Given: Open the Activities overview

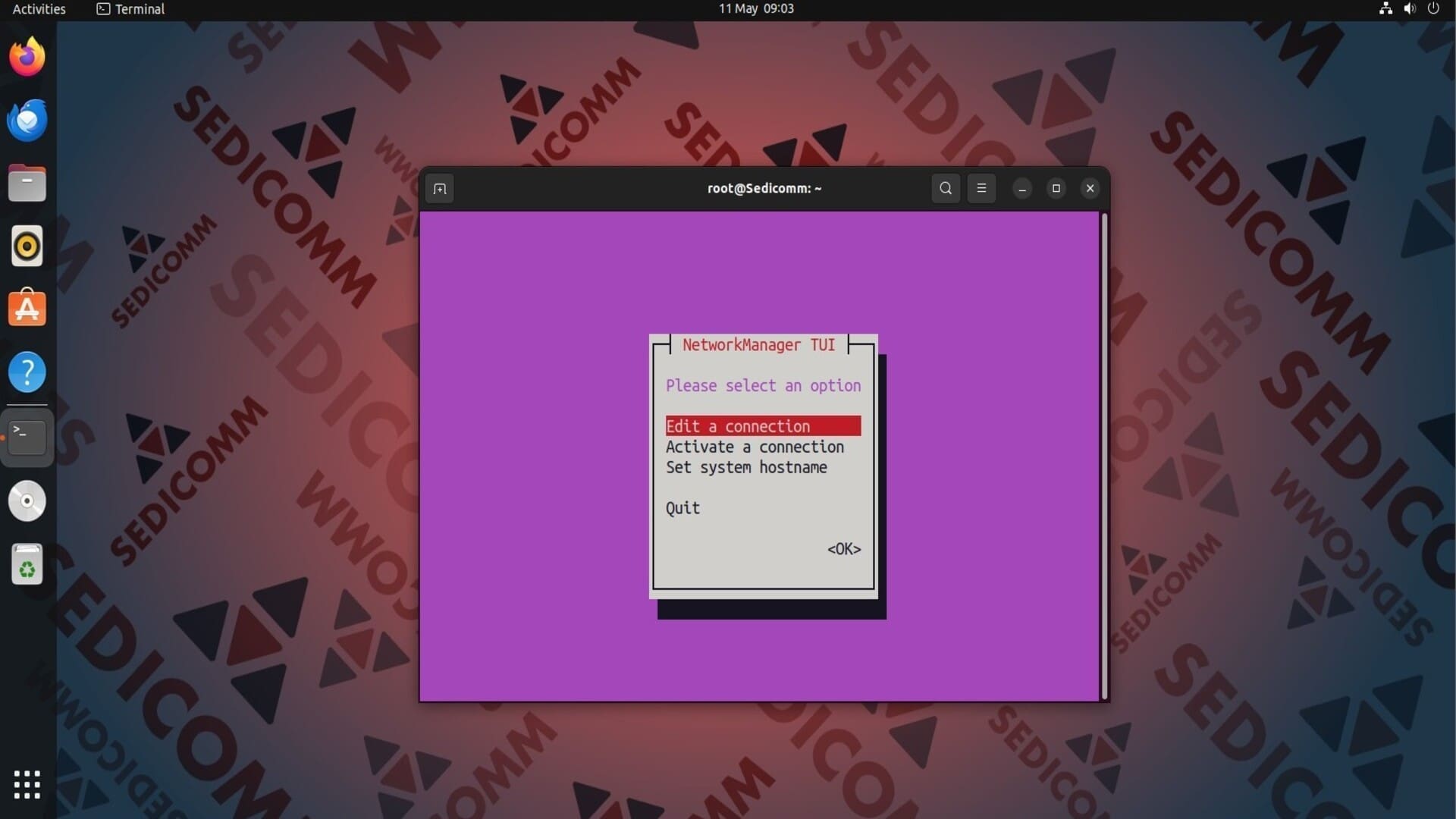Looking at the screenshot, I should pos(39,9).
